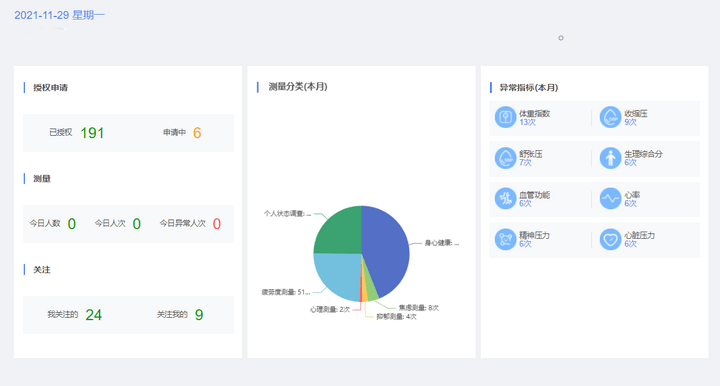The height and width of the screenshot is (386, 720).
Task: Click the small circle marker near top right
Action: (561, 38)
